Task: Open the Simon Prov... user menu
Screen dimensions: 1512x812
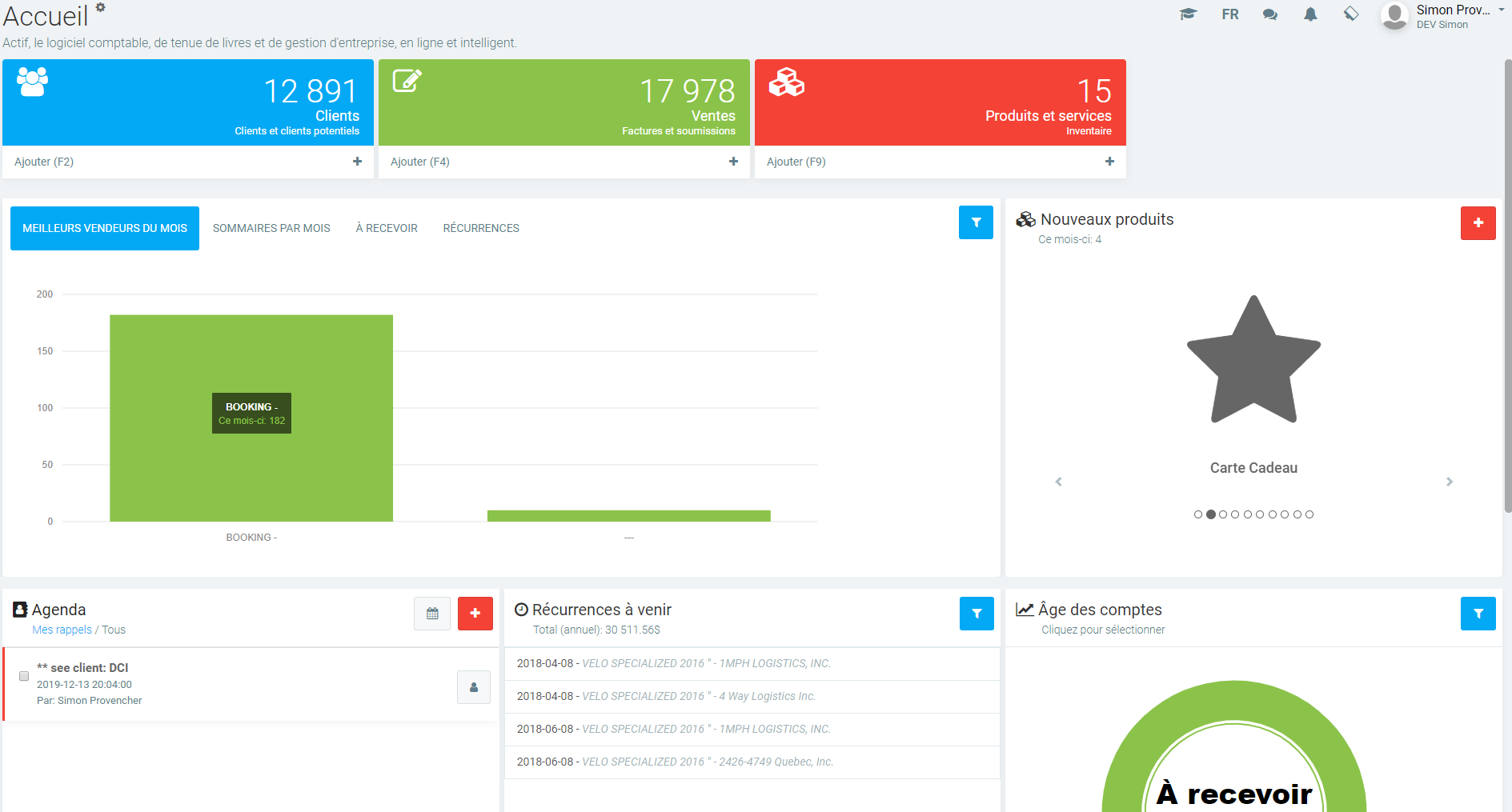Action: (1453, 16)
